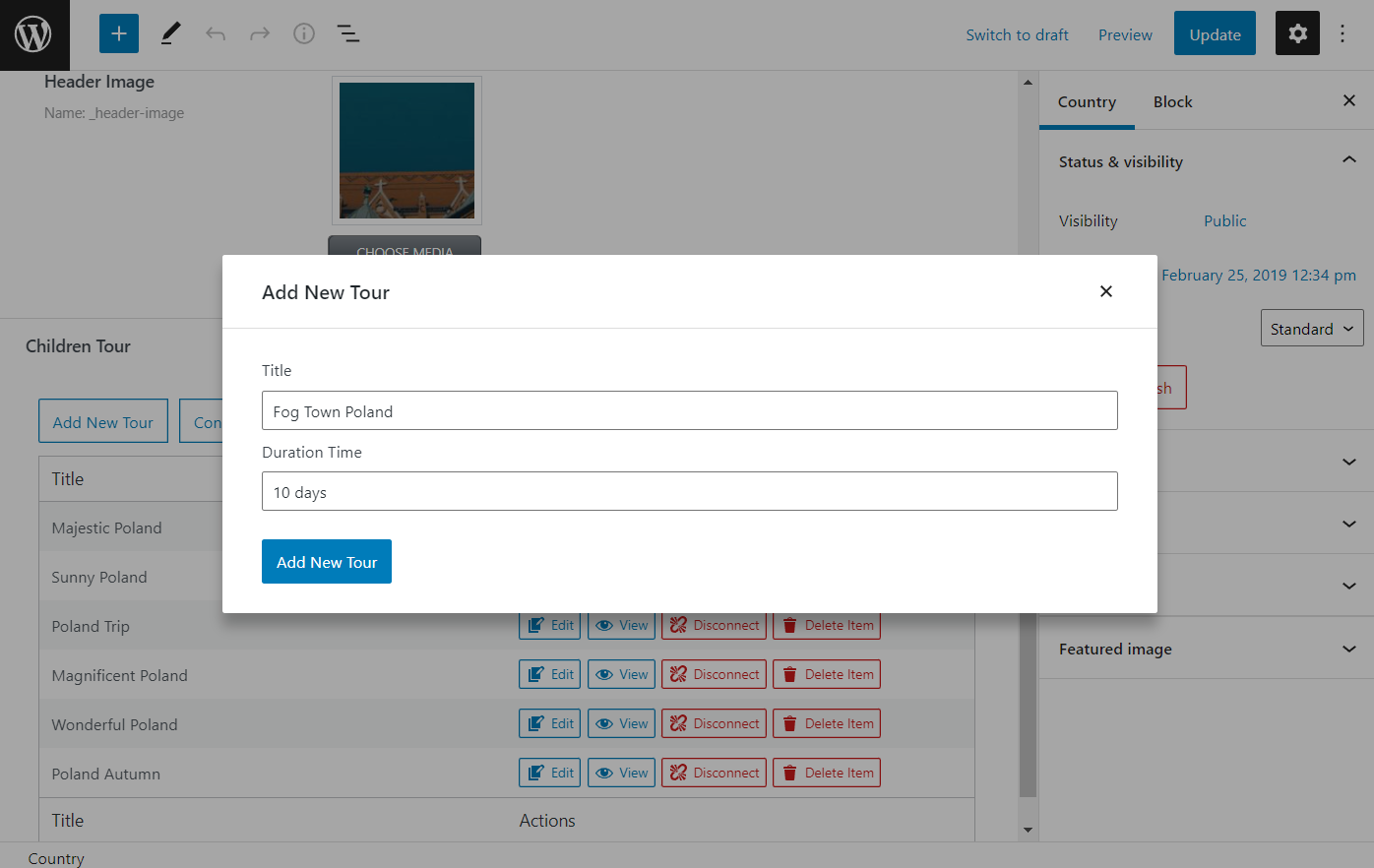Click Disconnect for Magnificent Poland
The width and height of the screenshot is (1374, 868).
coord(714,674)
